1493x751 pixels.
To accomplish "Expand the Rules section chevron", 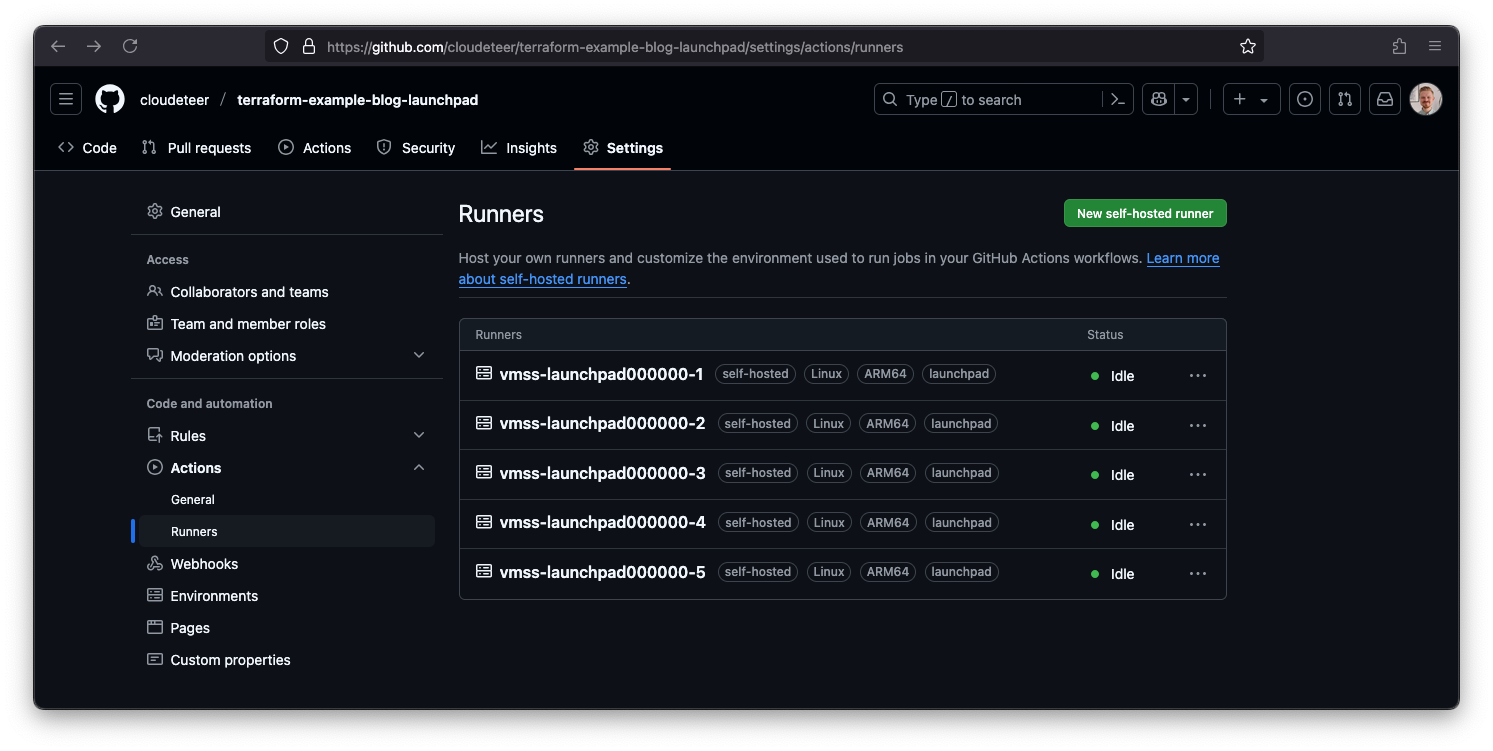I will coord(419,435).
